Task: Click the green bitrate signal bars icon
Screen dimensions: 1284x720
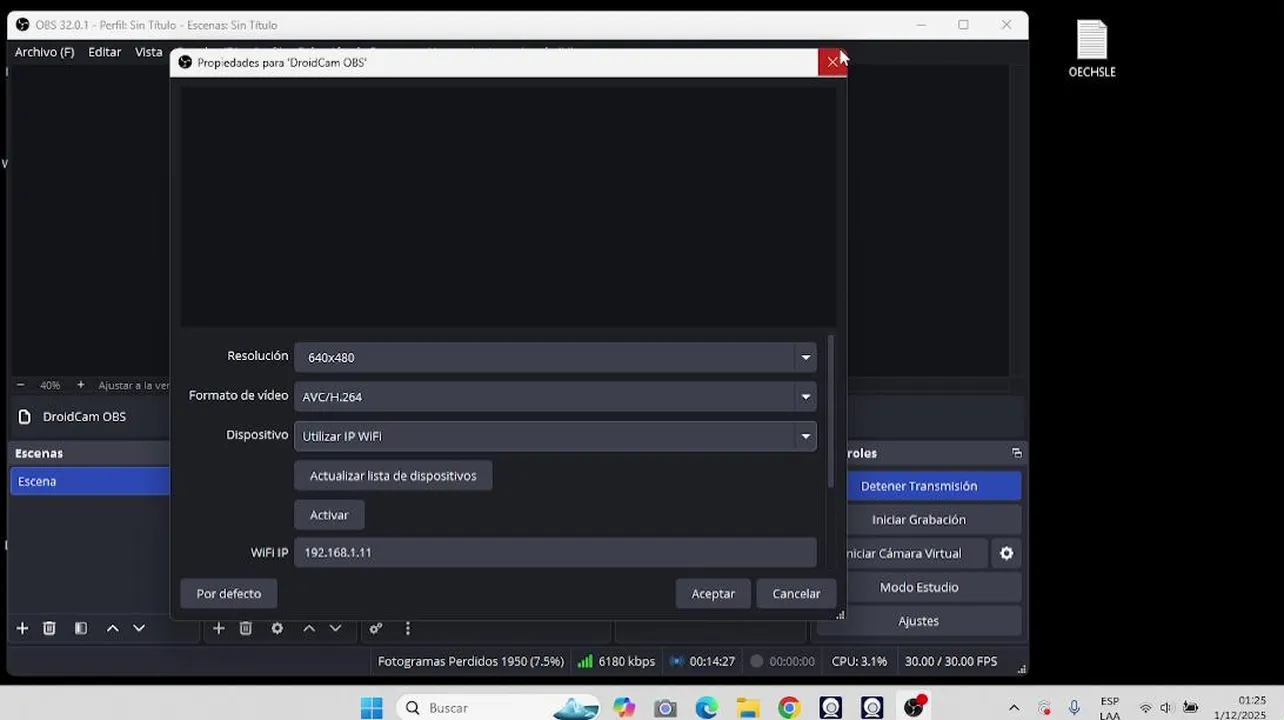Action: (585, 661)
